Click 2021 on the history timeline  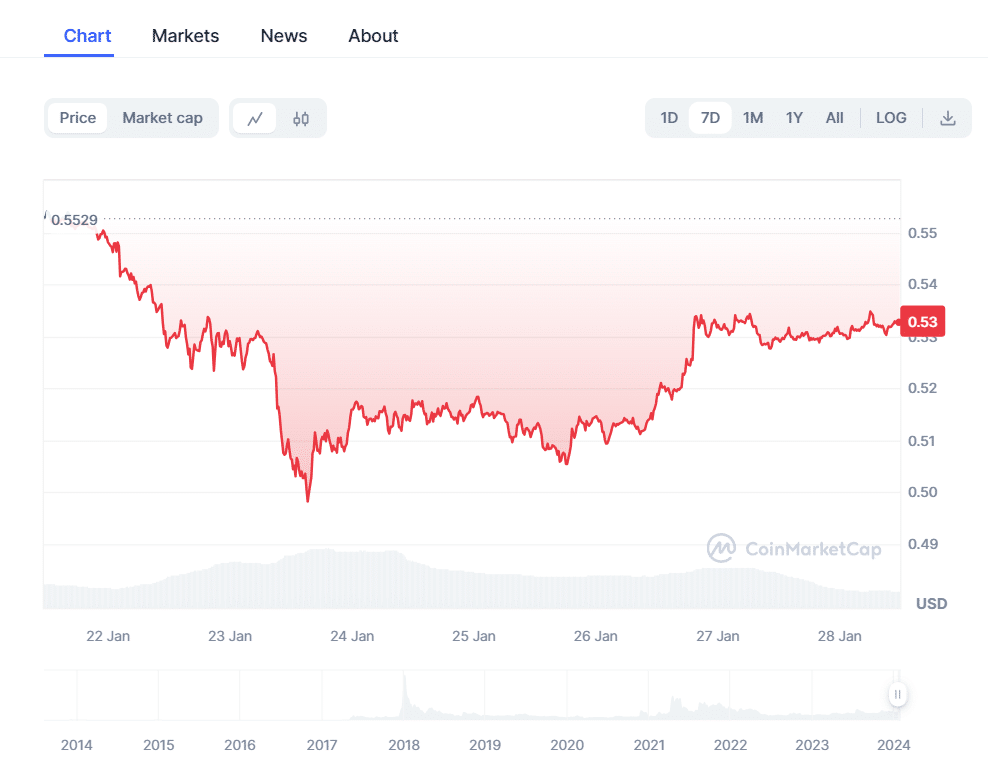[649, 745]
